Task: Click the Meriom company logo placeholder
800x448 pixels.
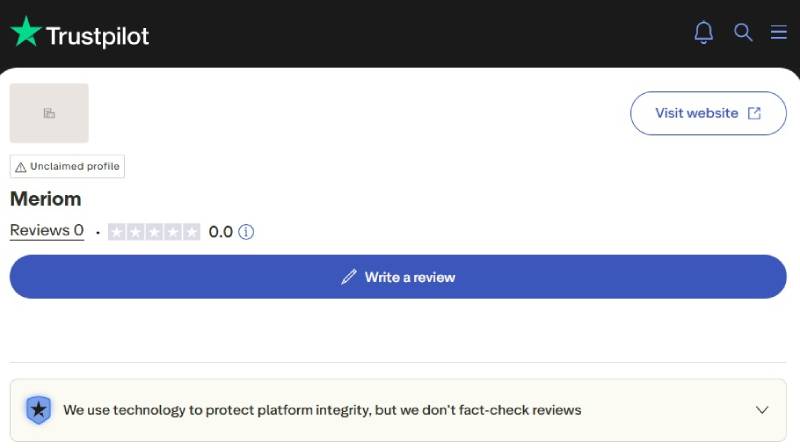Action: click(x=49, y=113)
